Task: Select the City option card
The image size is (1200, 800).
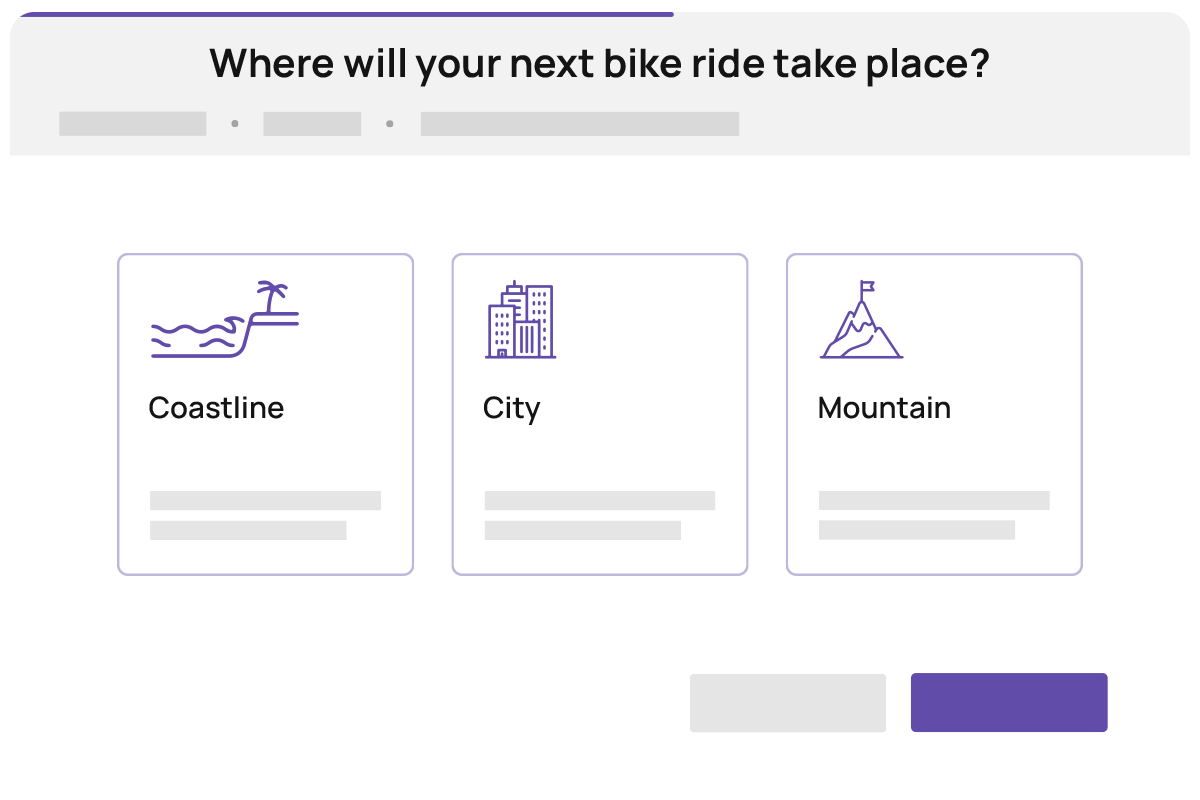Action: point(600,450)
